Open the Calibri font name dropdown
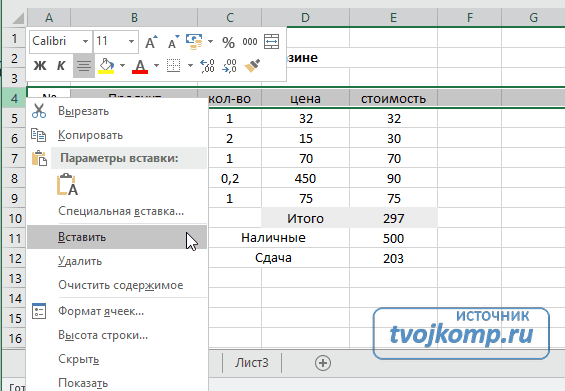The height and width of the screenshot is (391, 565). tap(60, 41)
